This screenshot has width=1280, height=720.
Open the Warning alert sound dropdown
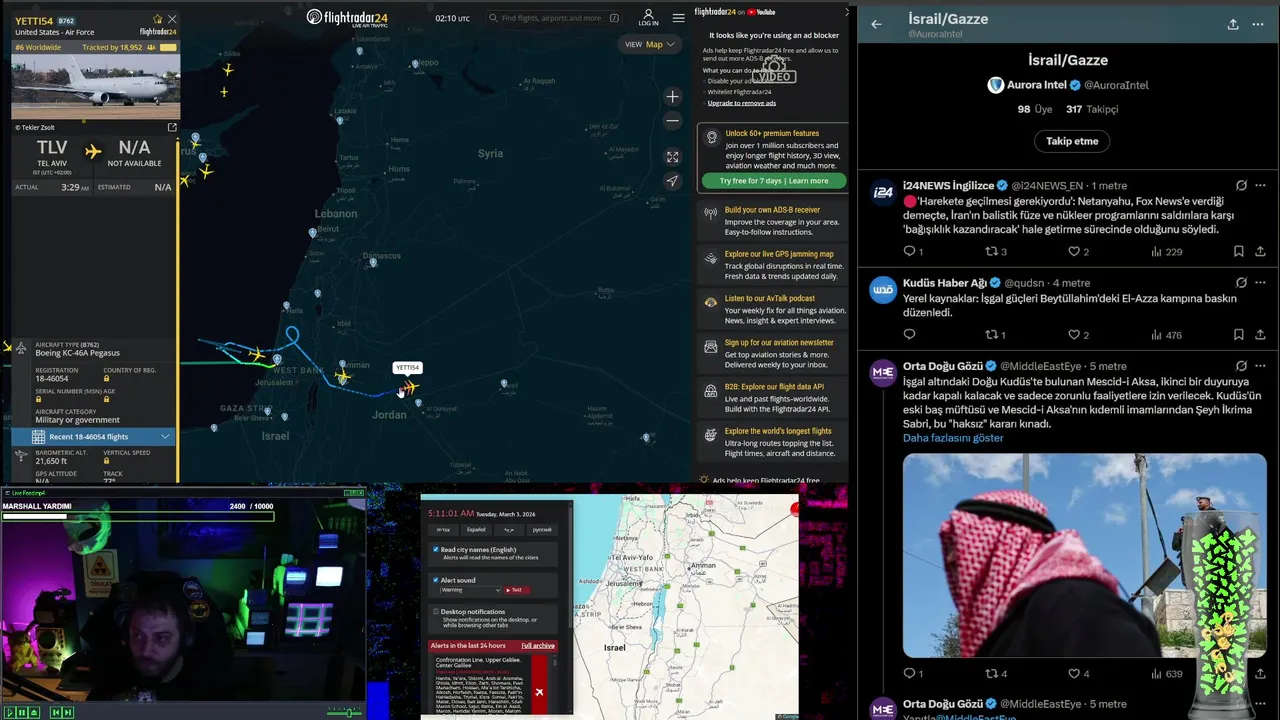469,590
